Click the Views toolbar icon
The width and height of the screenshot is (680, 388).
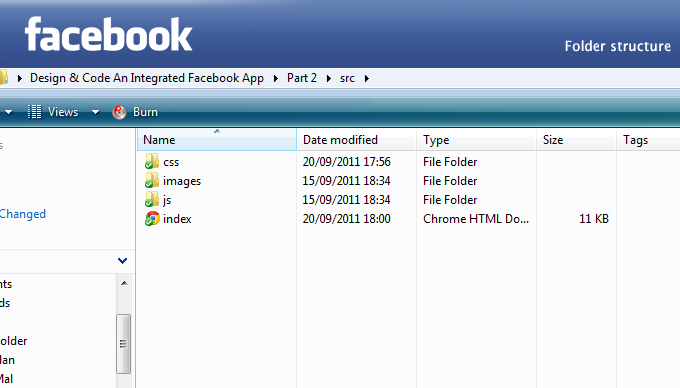pyautogui.click(x=35, y=112)
